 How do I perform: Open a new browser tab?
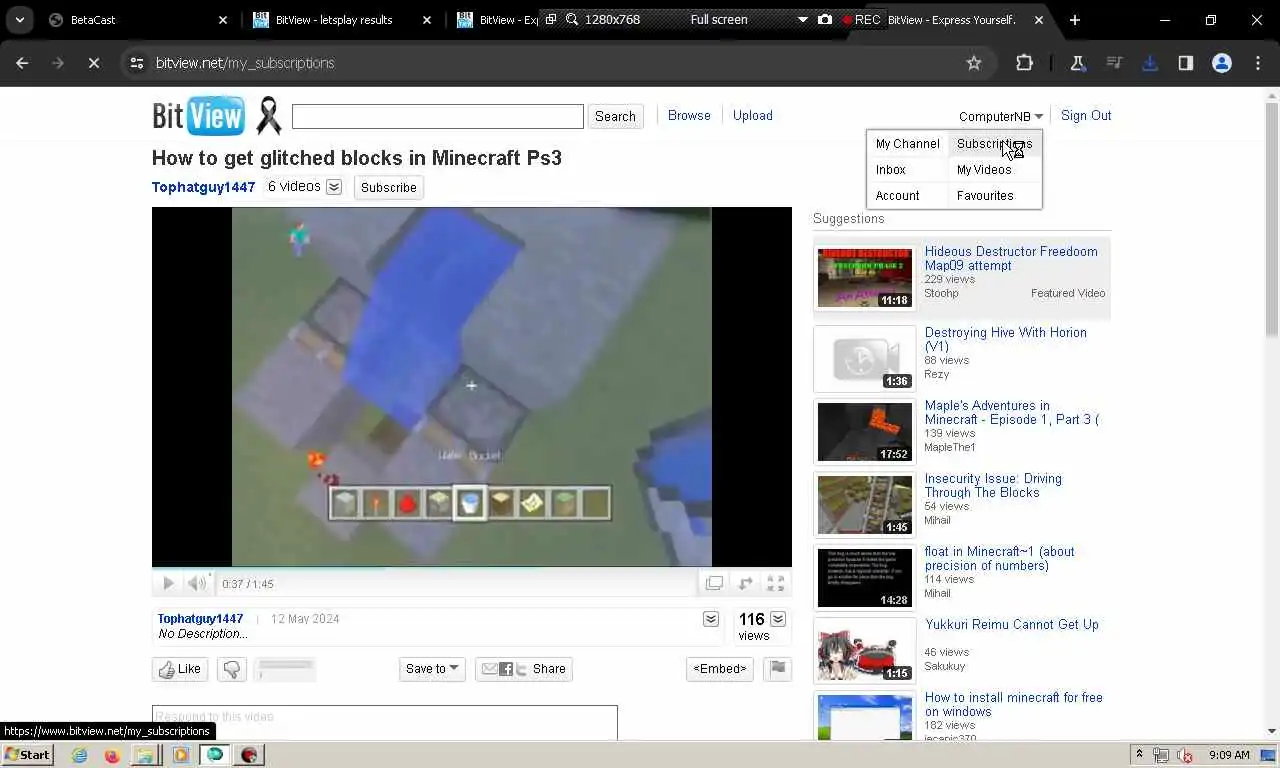pos(1075,20)
